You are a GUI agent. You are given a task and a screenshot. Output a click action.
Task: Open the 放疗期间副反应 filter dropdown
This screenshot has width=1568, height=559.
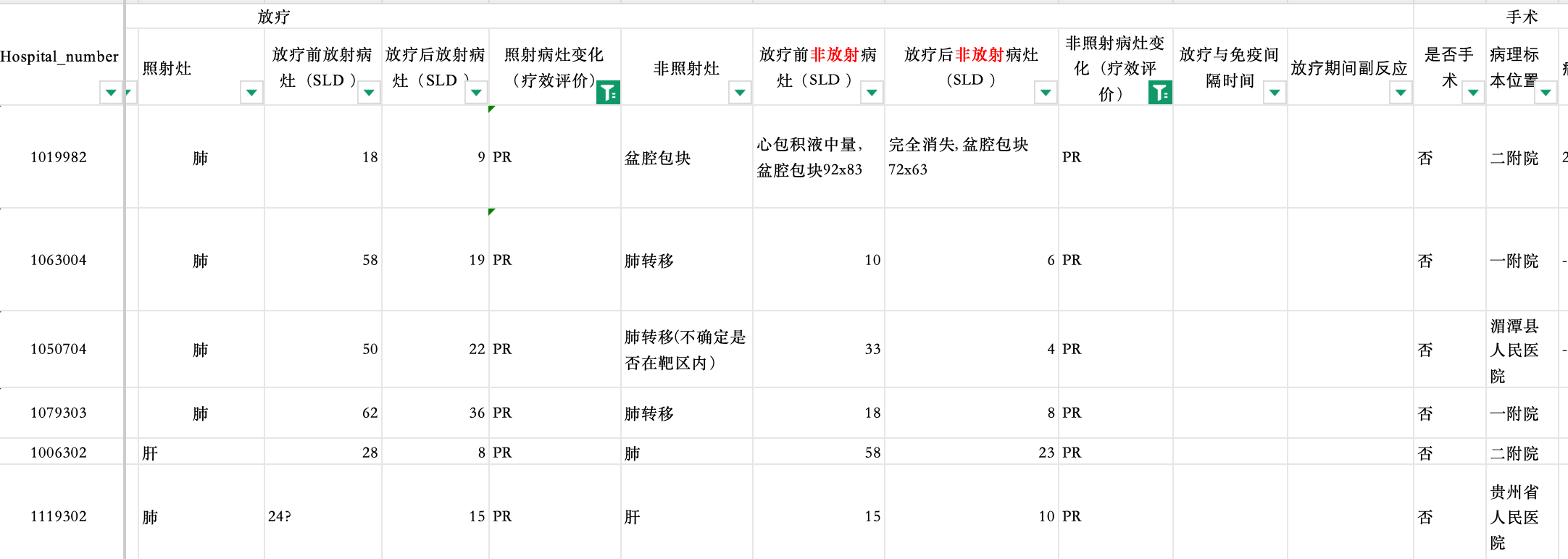click(1400, 93)
